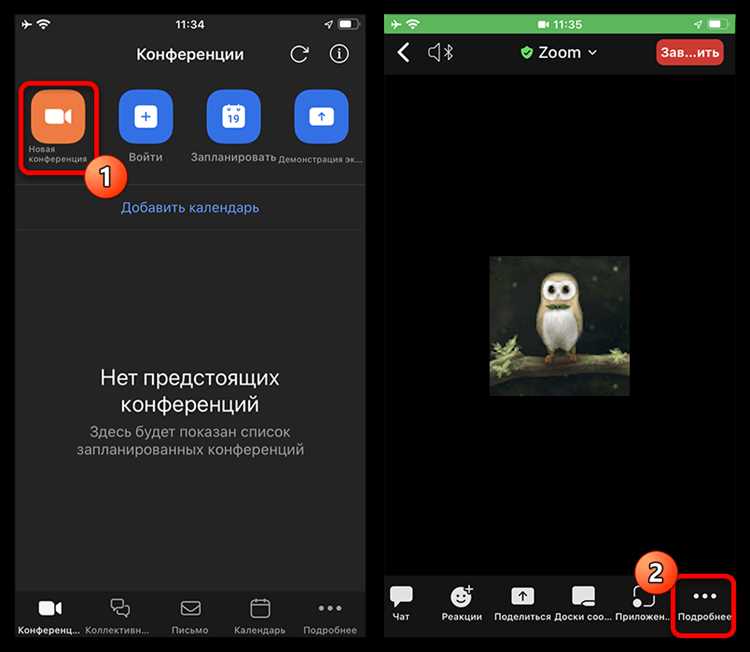Image resolution: width=750 pixels, height=652 pixels.
Task: Tap the green recording status bar
Action: (x=559, y=24)
